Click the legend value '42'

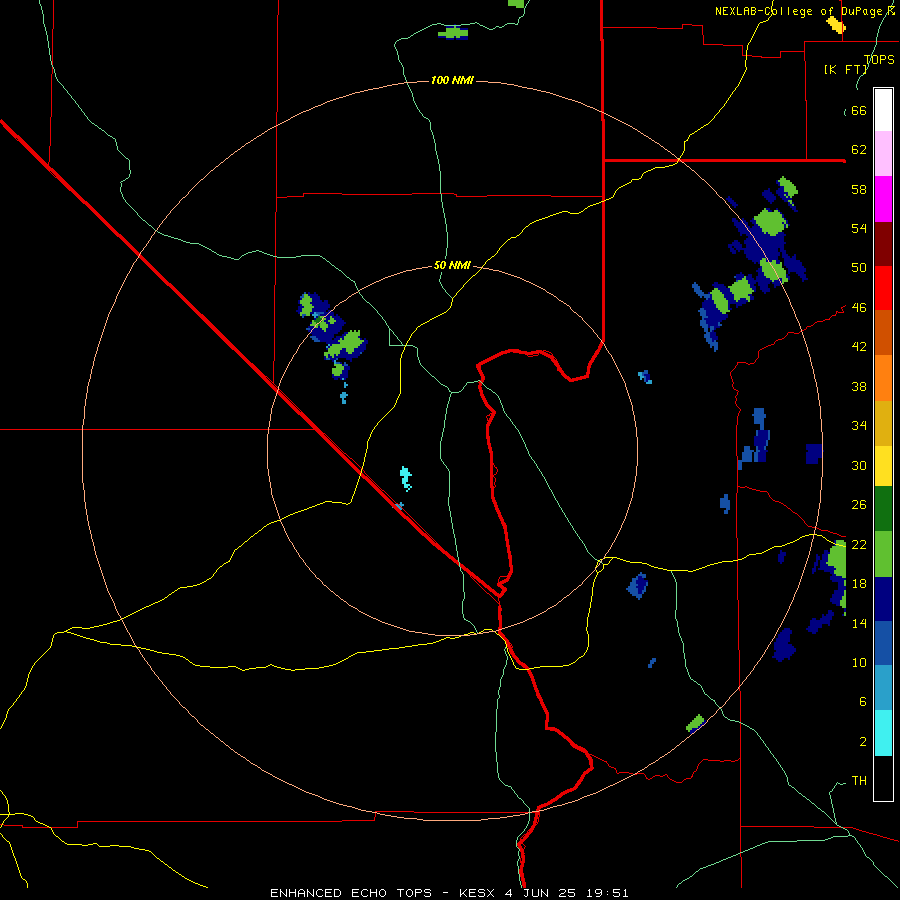(x=859, y=347)
